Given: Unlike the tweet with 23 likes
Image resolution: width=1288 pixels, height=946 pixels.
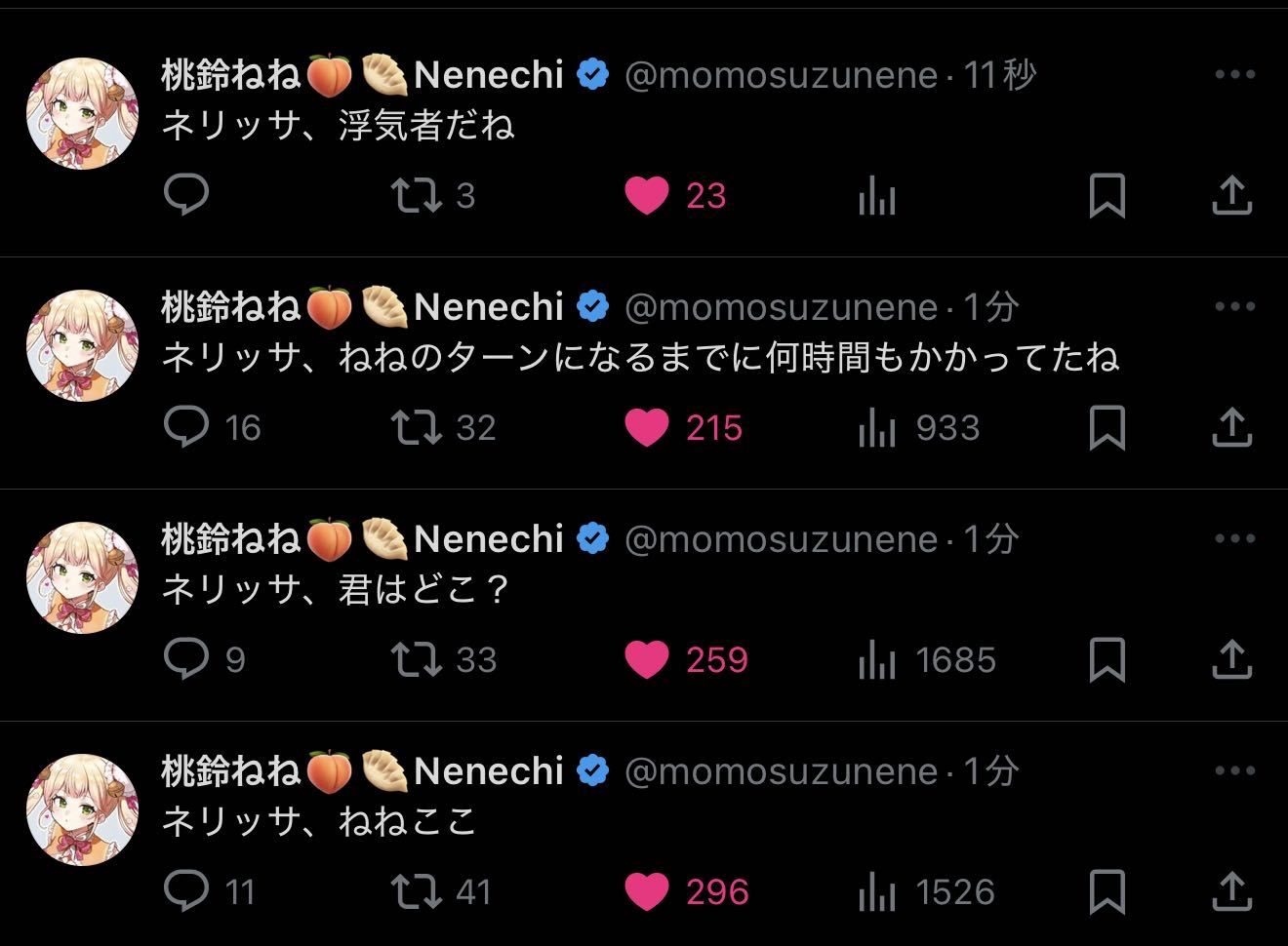Looking at the screenshot, I should [x=647, y=195].
